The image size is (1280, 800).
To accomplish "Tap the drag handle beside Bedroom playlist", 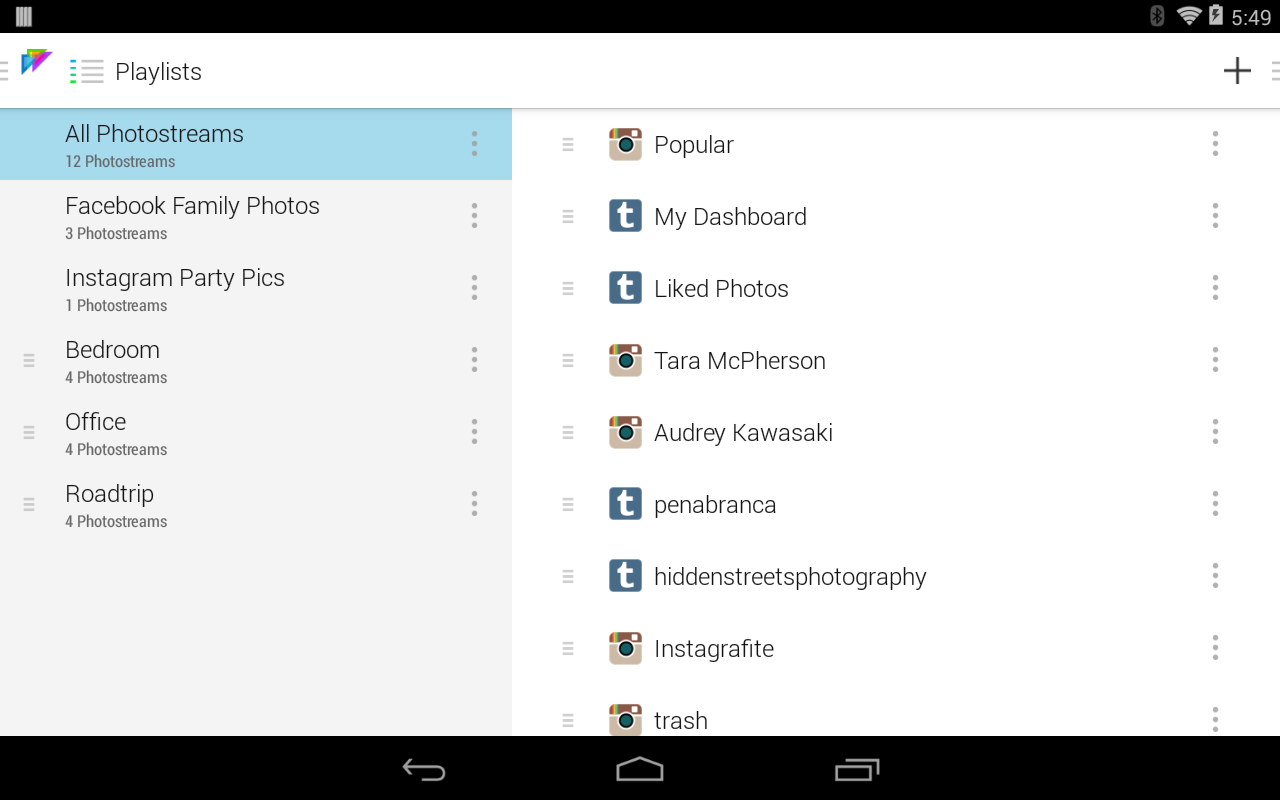I will click(x=29, y=360).
